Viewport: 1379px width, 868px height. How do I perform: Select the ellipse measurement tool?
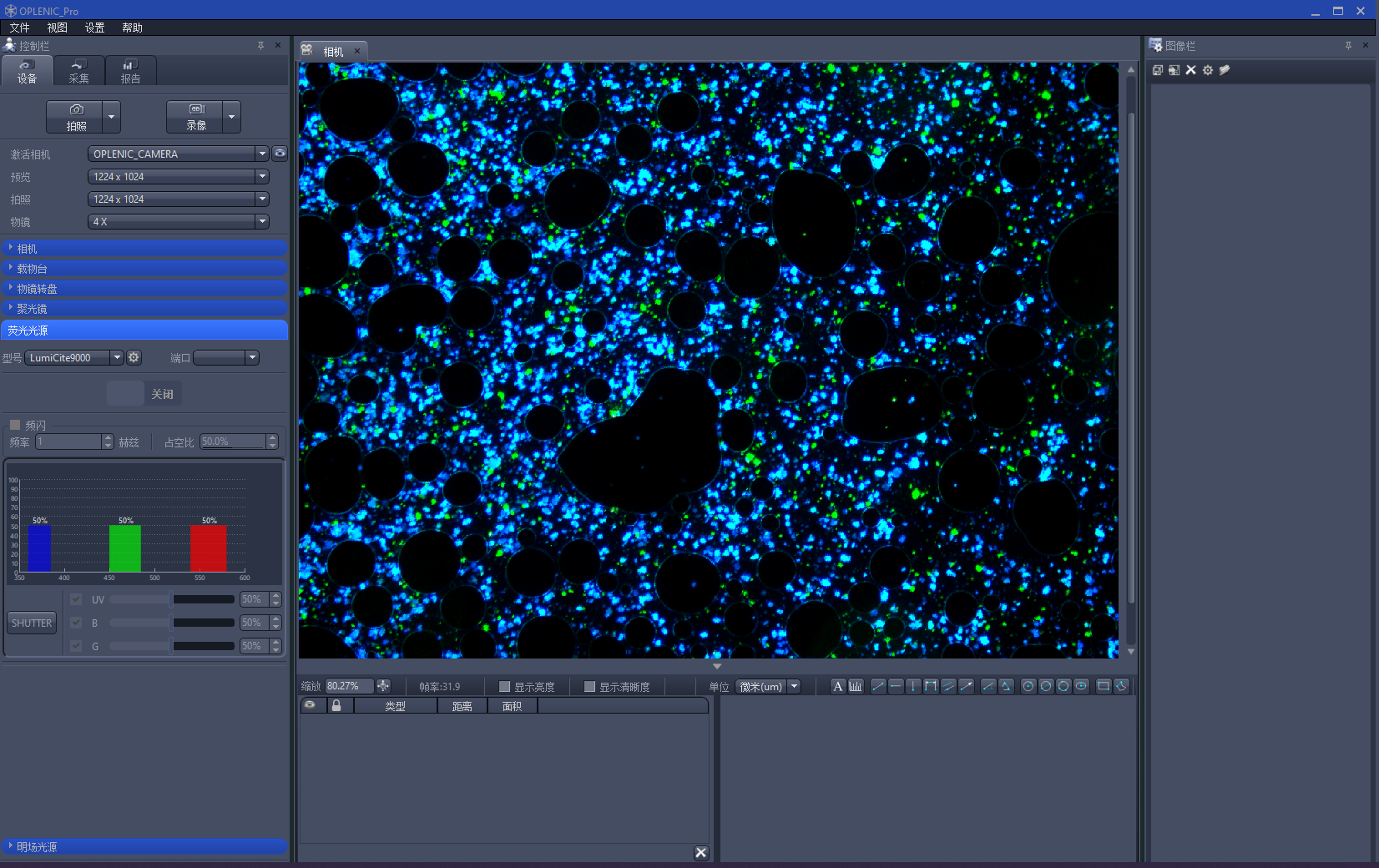pos(1081,686)
